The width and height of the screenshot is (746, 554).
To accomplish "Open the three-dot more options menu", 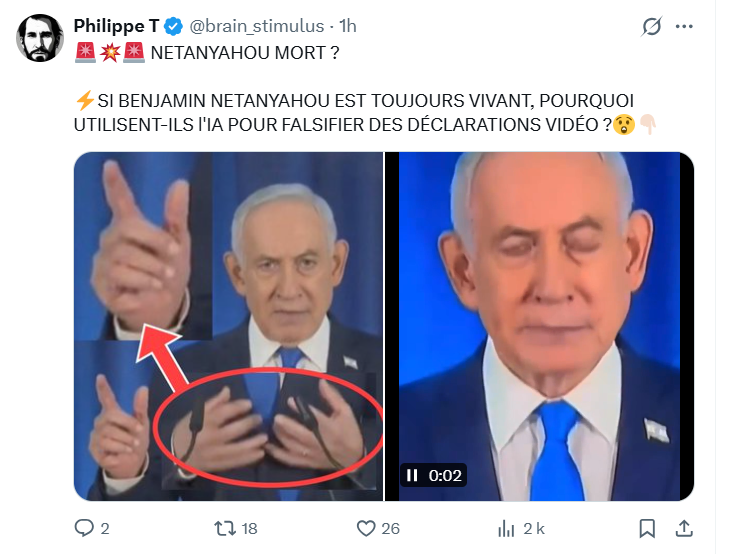I will pos(684,26).
